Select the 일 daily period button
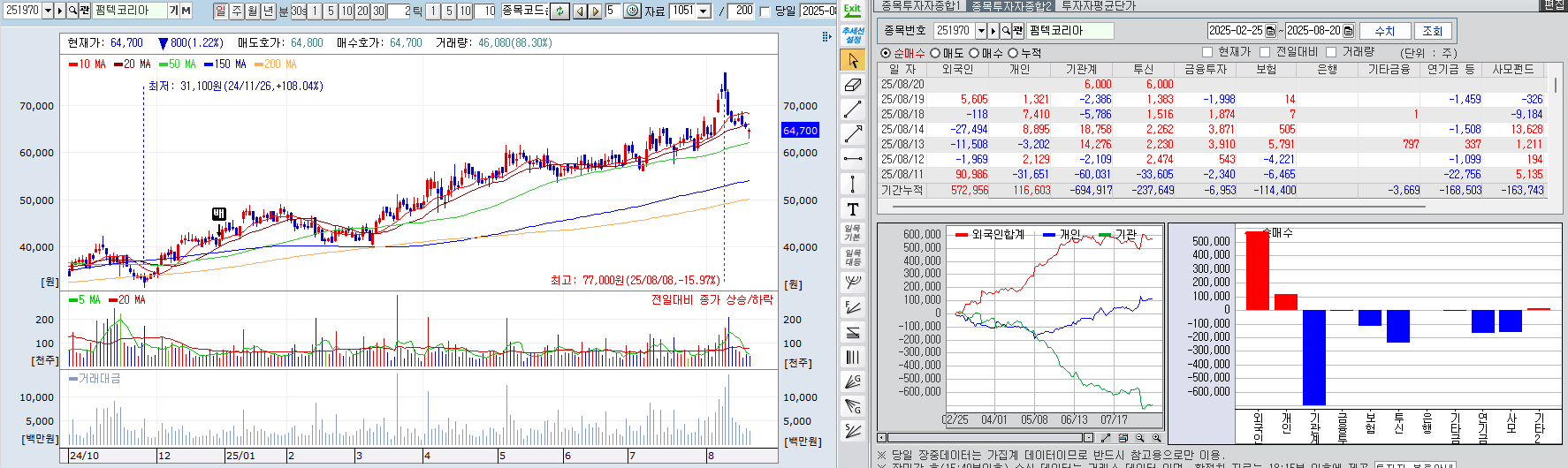This screenshot has width=1568, height=468. (x=220, y=11)
